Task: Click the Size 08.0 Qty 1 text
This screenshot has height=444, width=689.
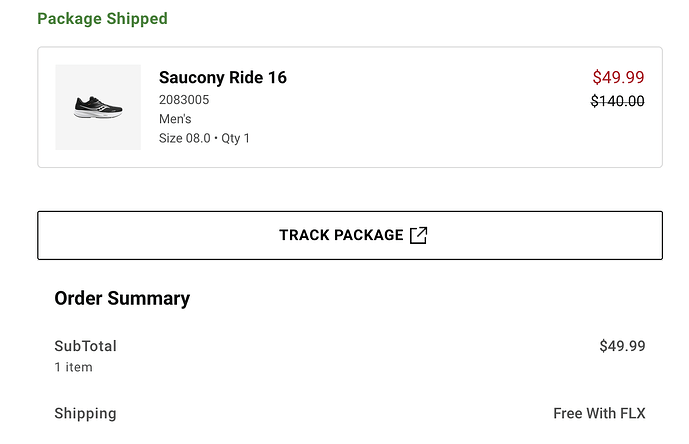Action: coord(204,138)
